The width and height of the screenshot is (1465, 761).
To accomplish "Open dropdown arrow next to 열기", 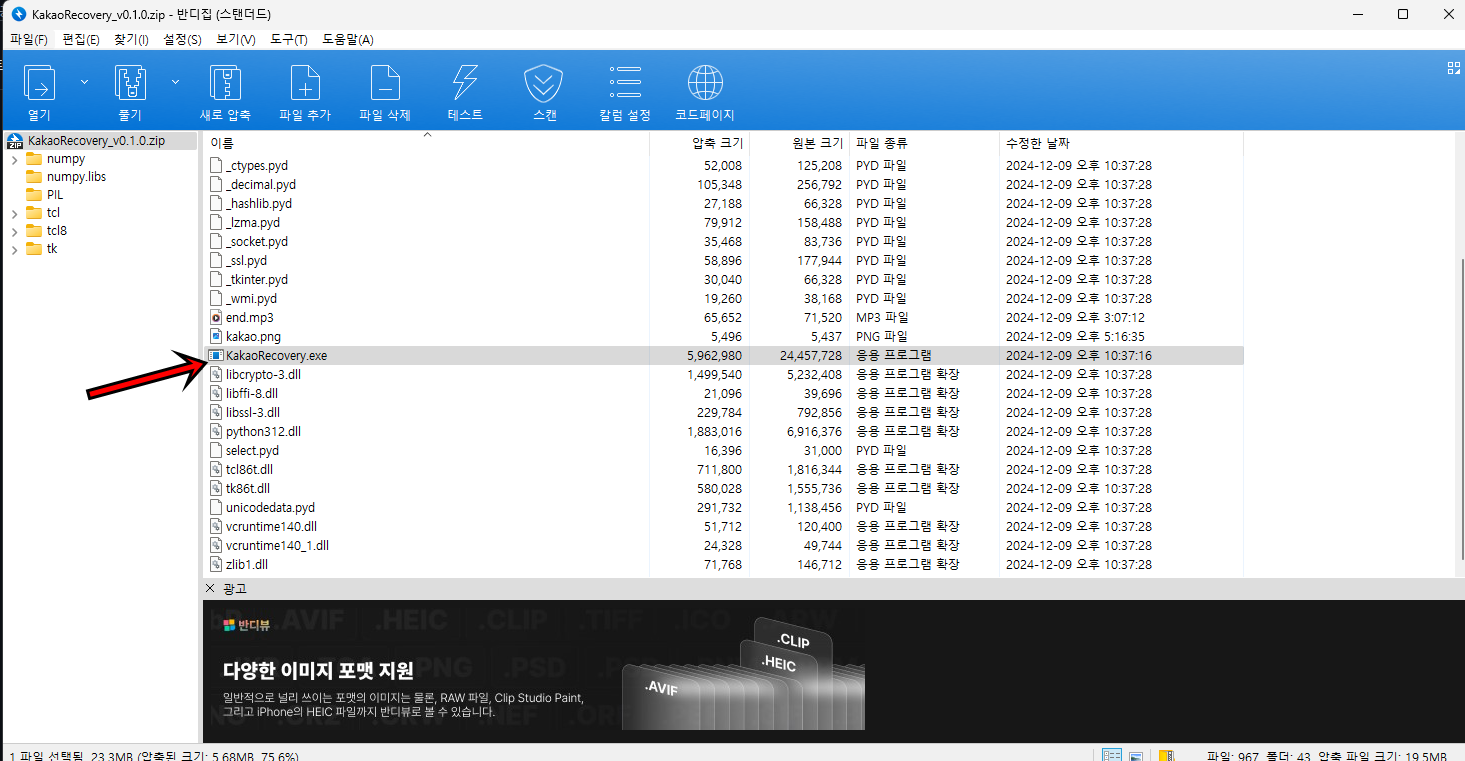I will 84,82.
